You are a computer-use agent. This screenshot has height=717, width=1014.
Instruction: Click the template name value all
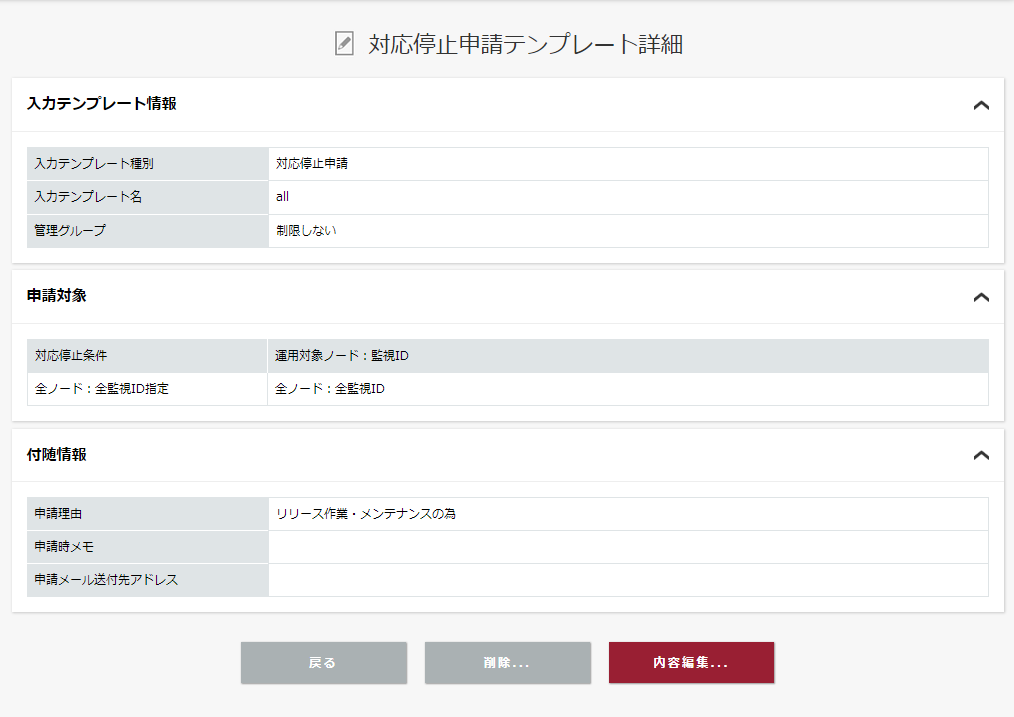click(282, 197)
